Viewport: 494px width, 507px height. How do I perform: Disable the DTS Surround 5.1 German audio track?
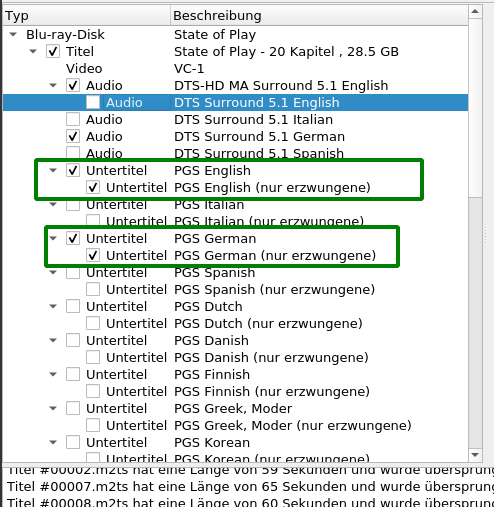(73, 137)
